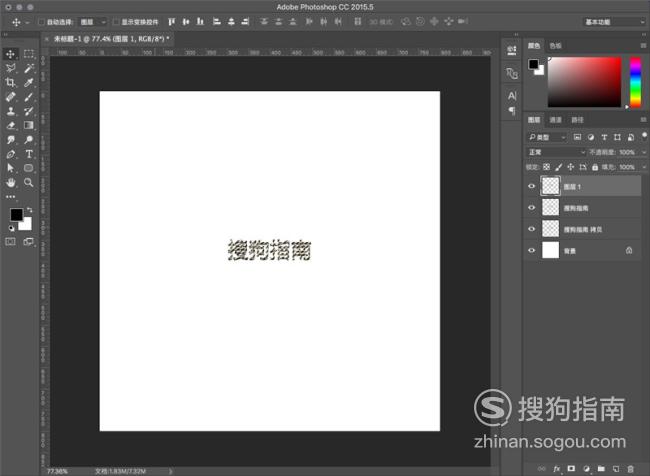This screenshot has height=476, width=650.
Task: Select the History Brush tool
Action: point(29,111)
